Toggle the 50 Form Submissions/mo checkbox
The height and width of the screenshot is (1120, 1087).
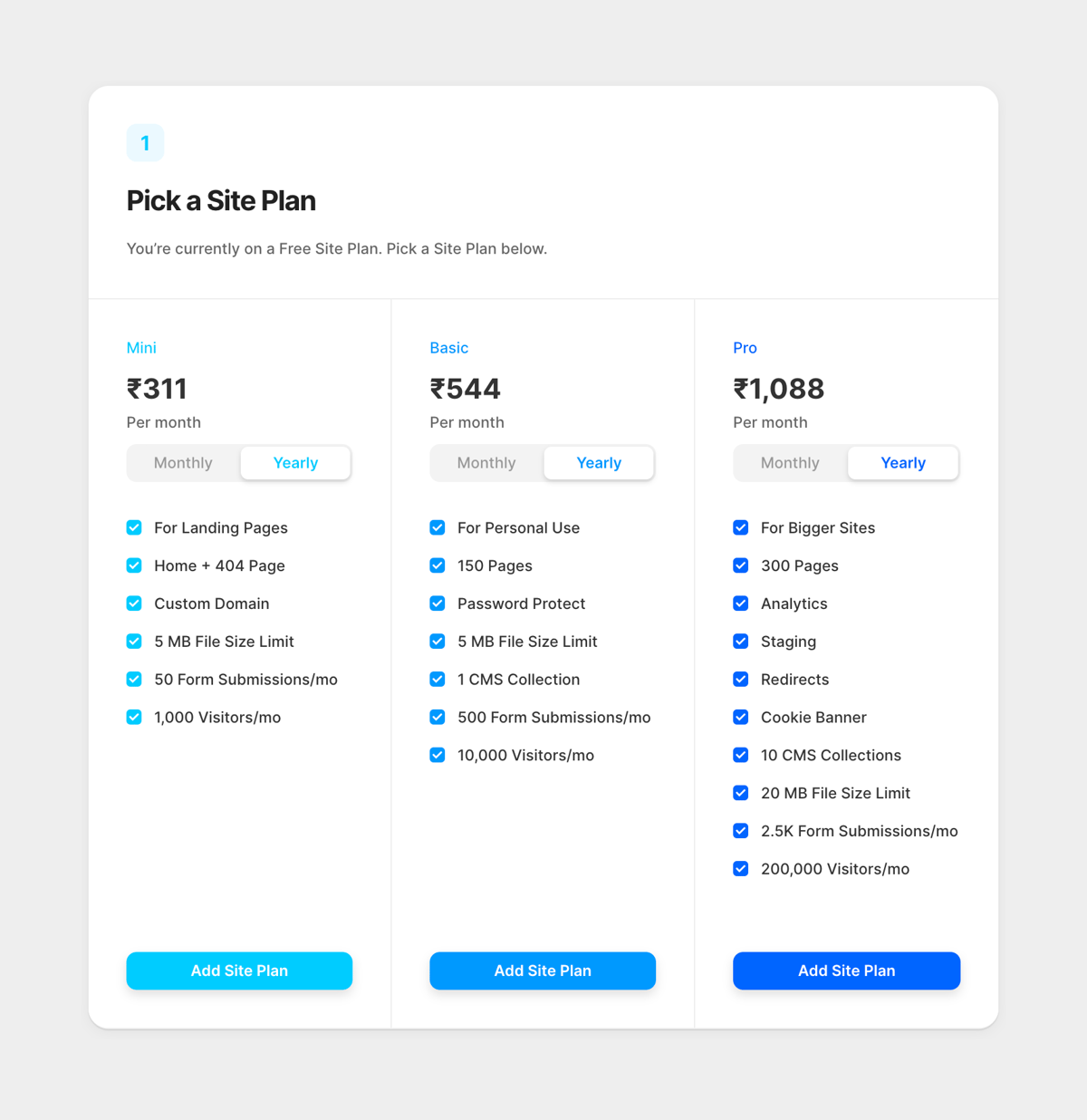(x=133, y=679)
